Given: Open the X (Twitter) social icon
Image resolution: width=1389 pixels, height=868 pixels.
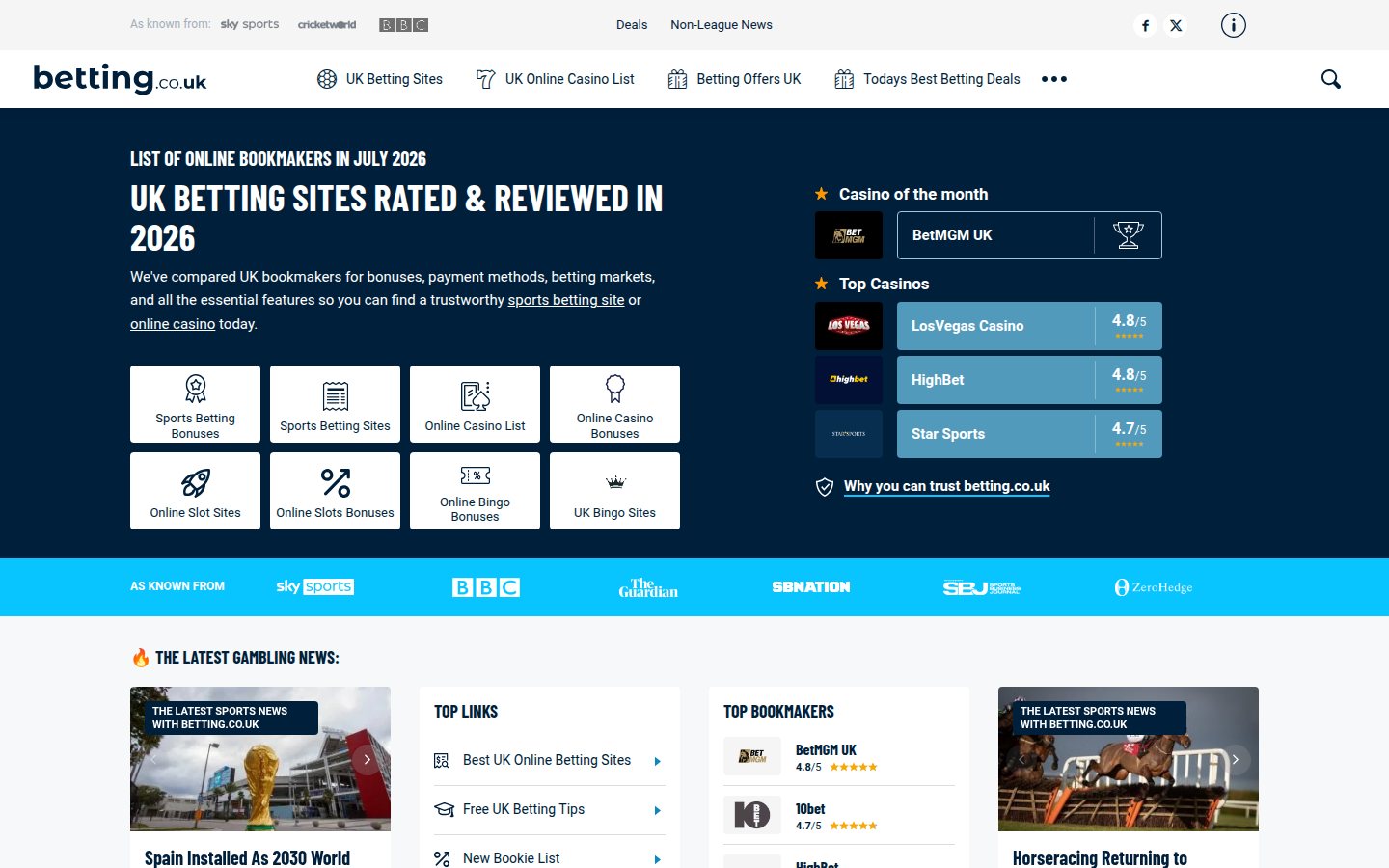Looking at the screenshot, I should [x=1176, y=26].
